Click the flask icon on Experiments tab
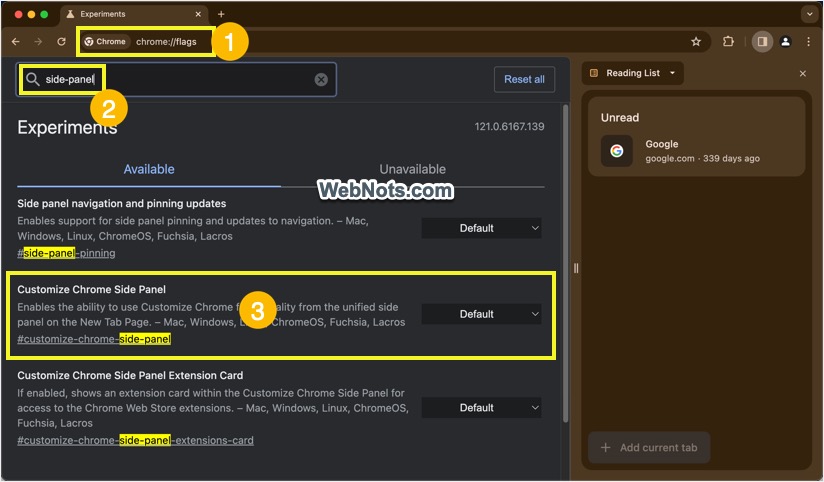 [70, 14]
